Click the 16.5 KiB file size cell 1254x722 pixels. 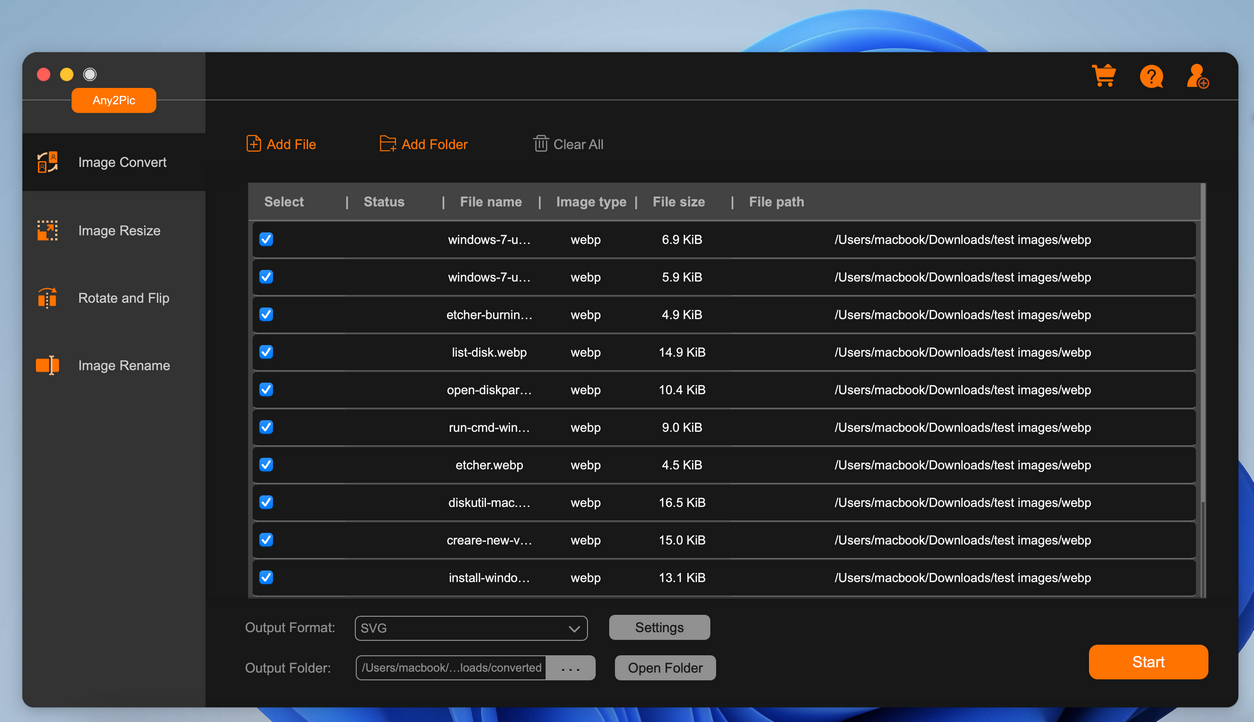[x=682, y=503]
